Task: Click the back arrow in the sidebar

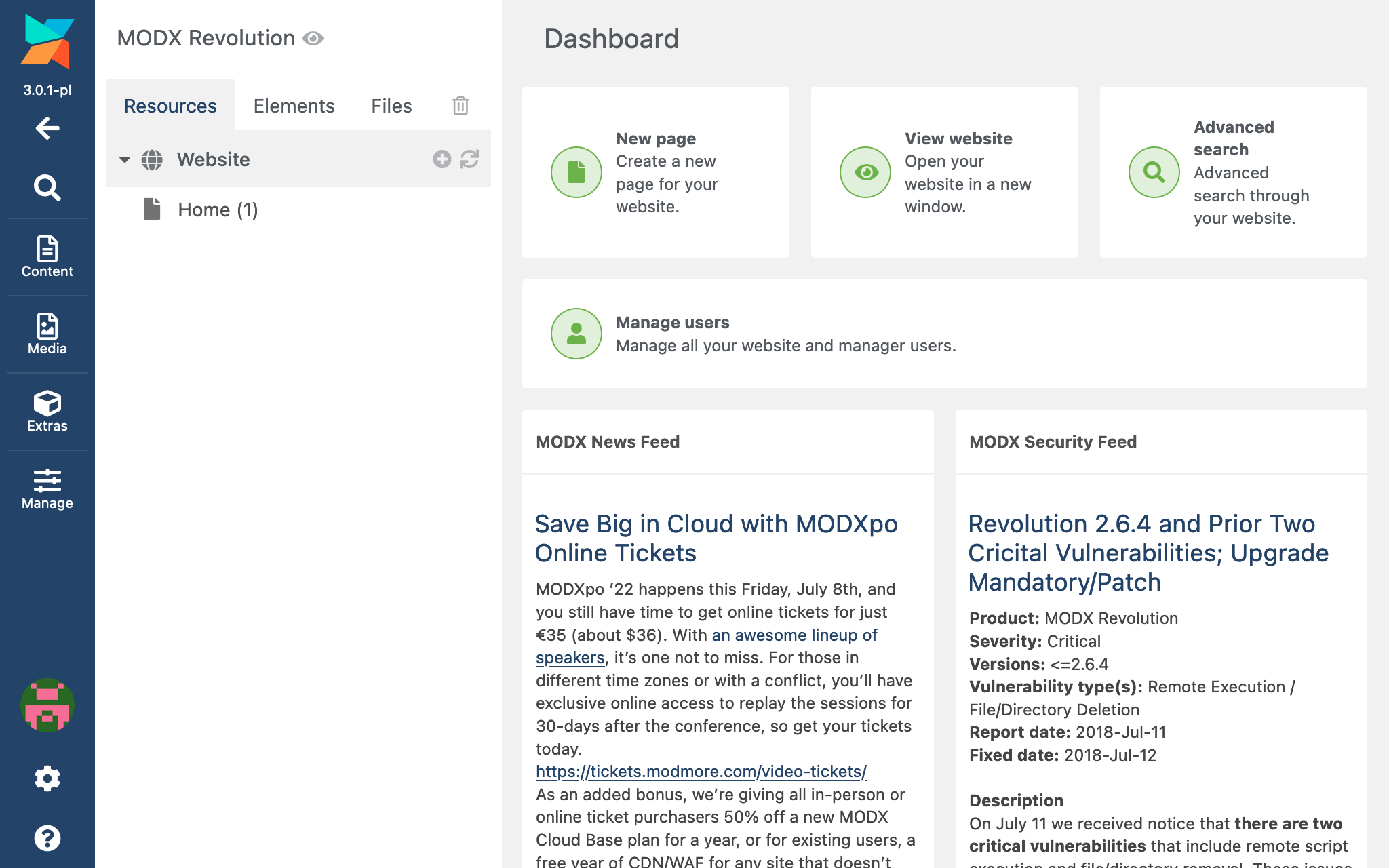Action: [x=47, y=128]
